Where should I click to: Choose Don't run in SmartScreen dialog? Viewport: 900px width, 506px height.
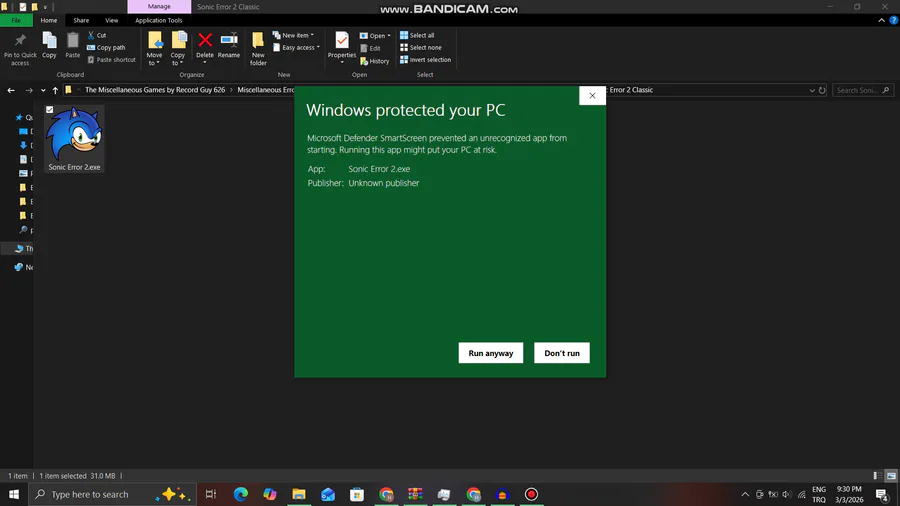[561, 353]
